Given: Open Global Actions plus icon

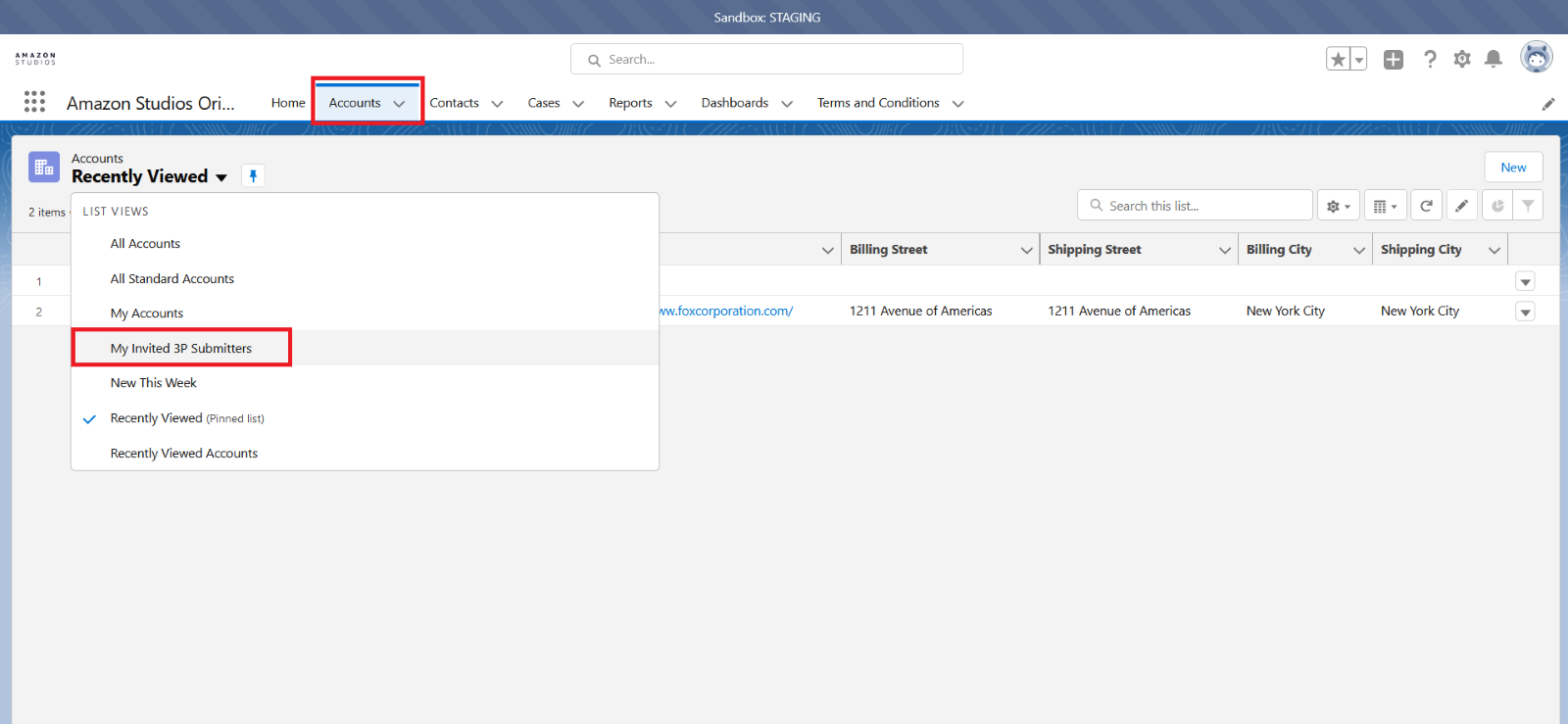Looking at the screenshot, I should [1394, 60].
